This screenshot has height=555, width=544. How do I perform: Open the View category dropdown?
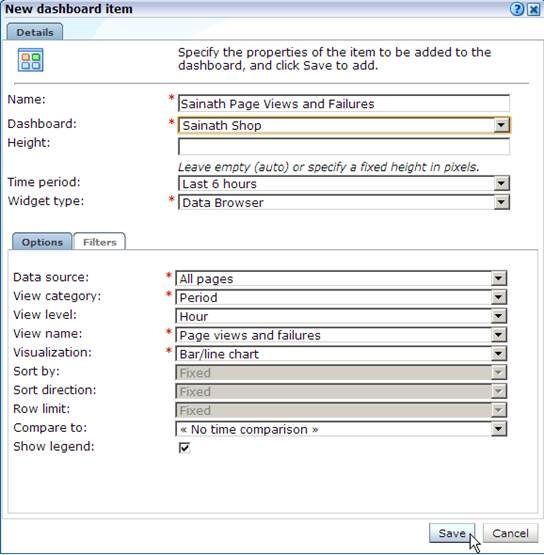point(341,297)
